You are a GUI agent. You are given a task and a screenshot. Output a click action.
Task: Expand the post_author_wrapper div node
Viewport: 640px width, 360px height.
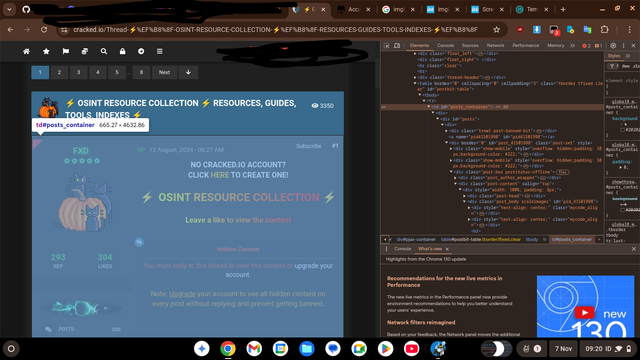point(456,178)
